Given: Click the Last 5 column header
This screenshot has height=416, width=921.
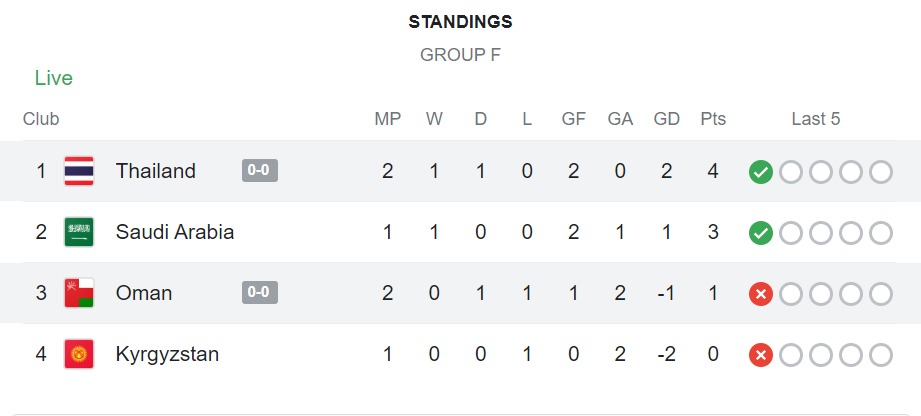Looking at the screenshot, I should point(816,119).
